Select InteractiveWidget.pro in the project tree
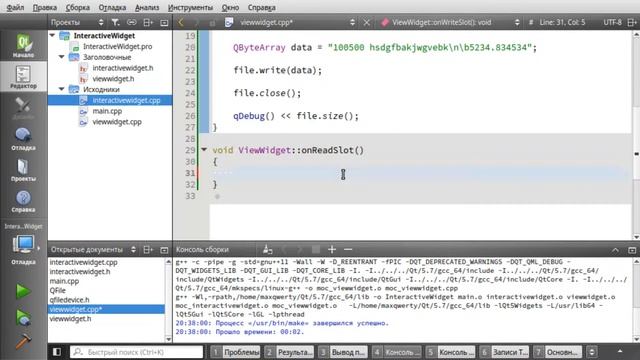640x360 pixels. 118,47
